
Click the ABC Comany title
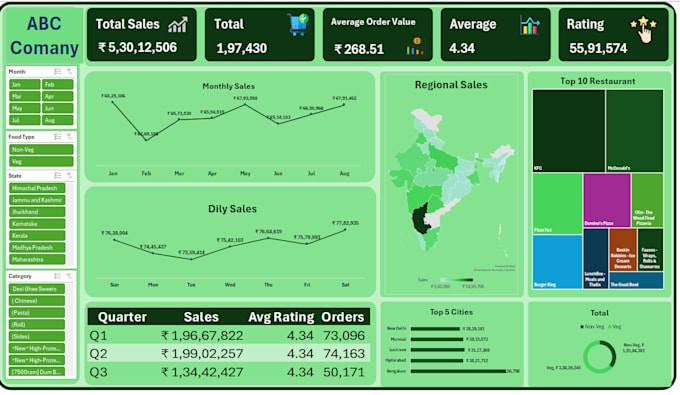tap(44, 36)
